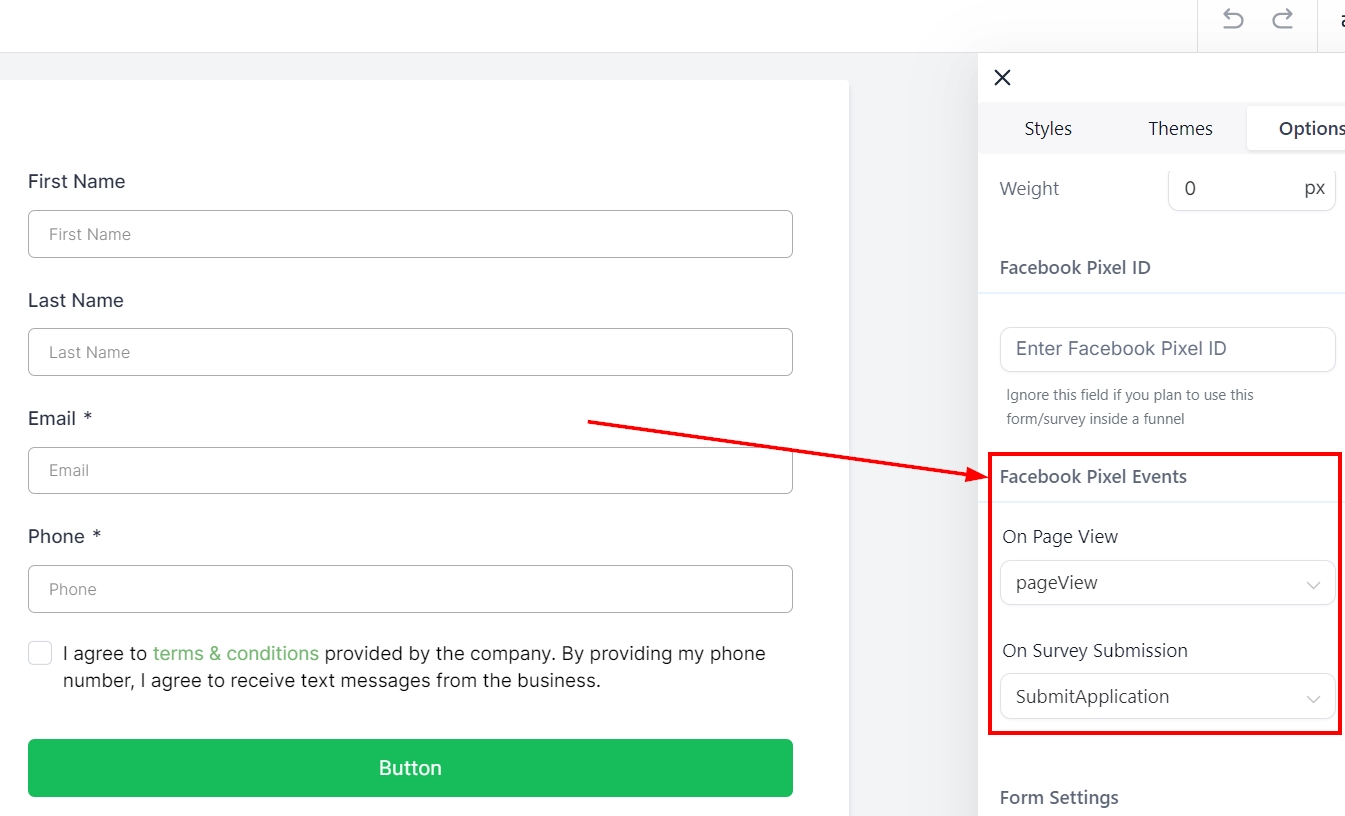
Task: Focus the Email input field
Action: 410,470
